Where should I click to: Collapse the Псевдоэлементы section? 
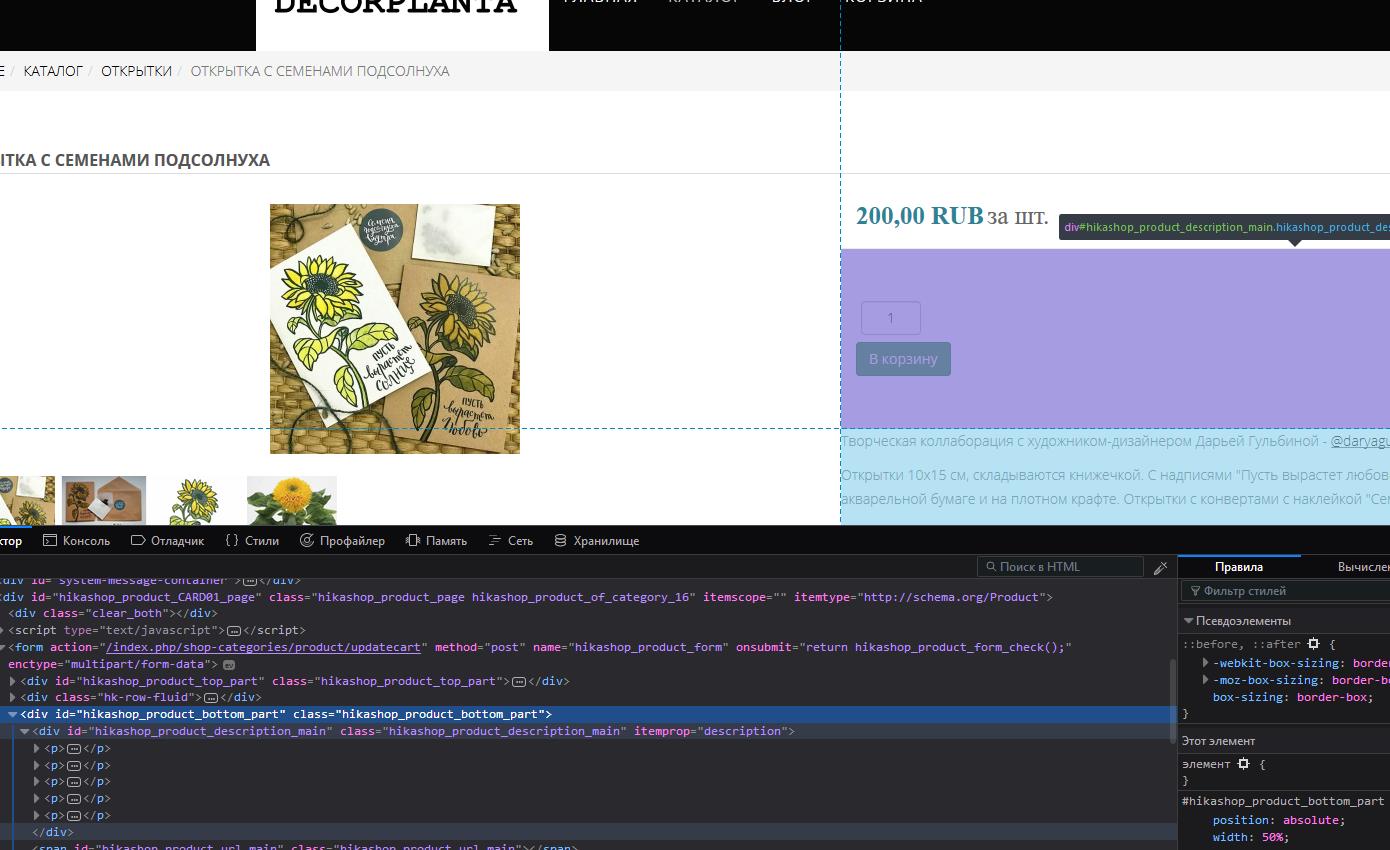point(1188,621)
